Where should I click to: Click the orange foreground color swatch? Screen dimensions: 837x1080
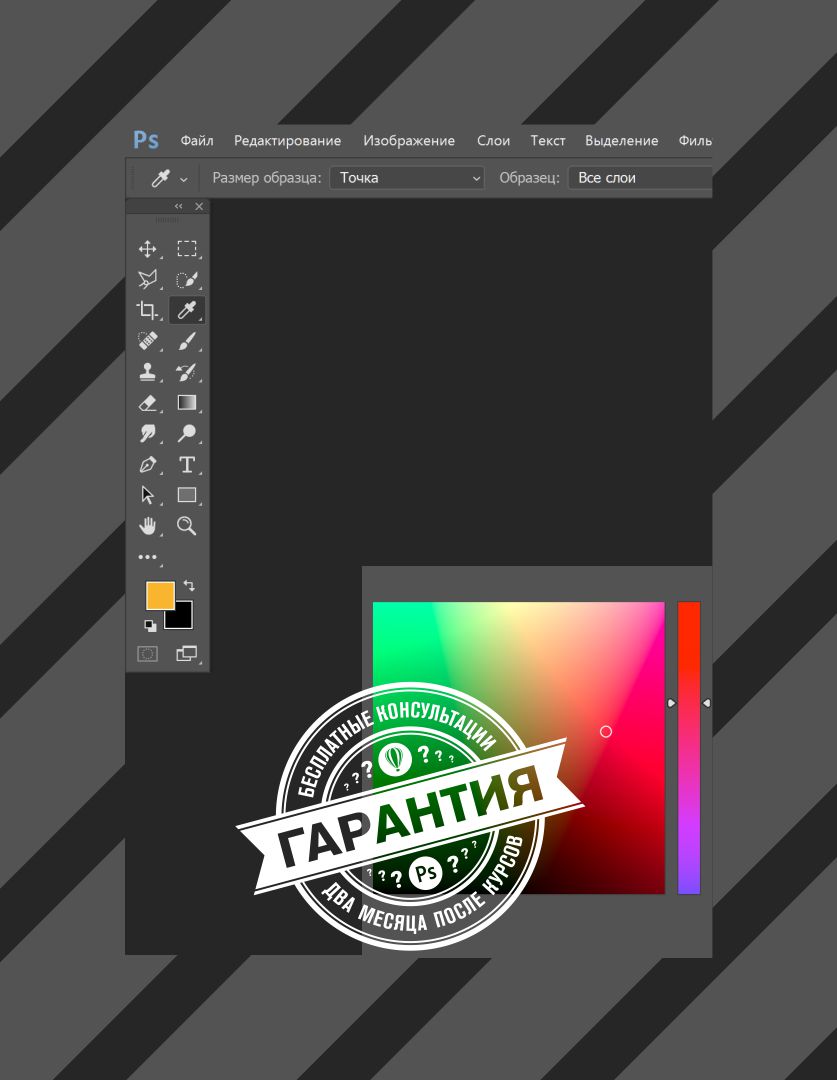(160, 595)
